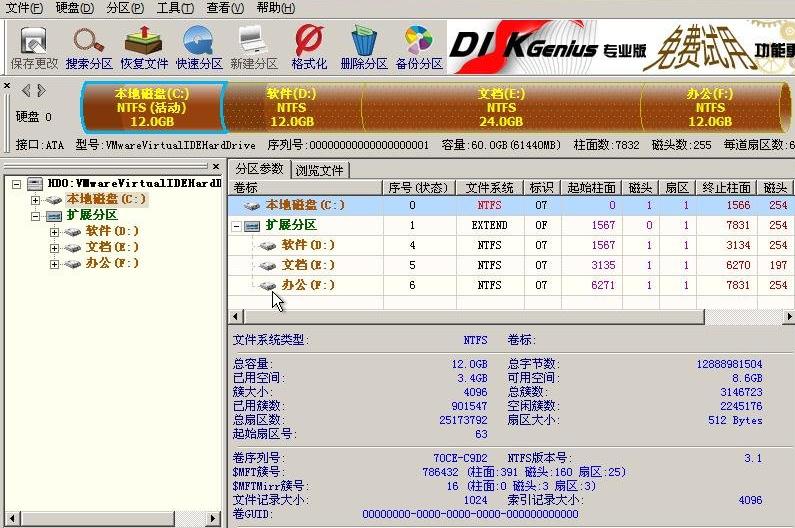Open the 硬盘(D) menu
795x528 pixels.
[x=74, y=8]
